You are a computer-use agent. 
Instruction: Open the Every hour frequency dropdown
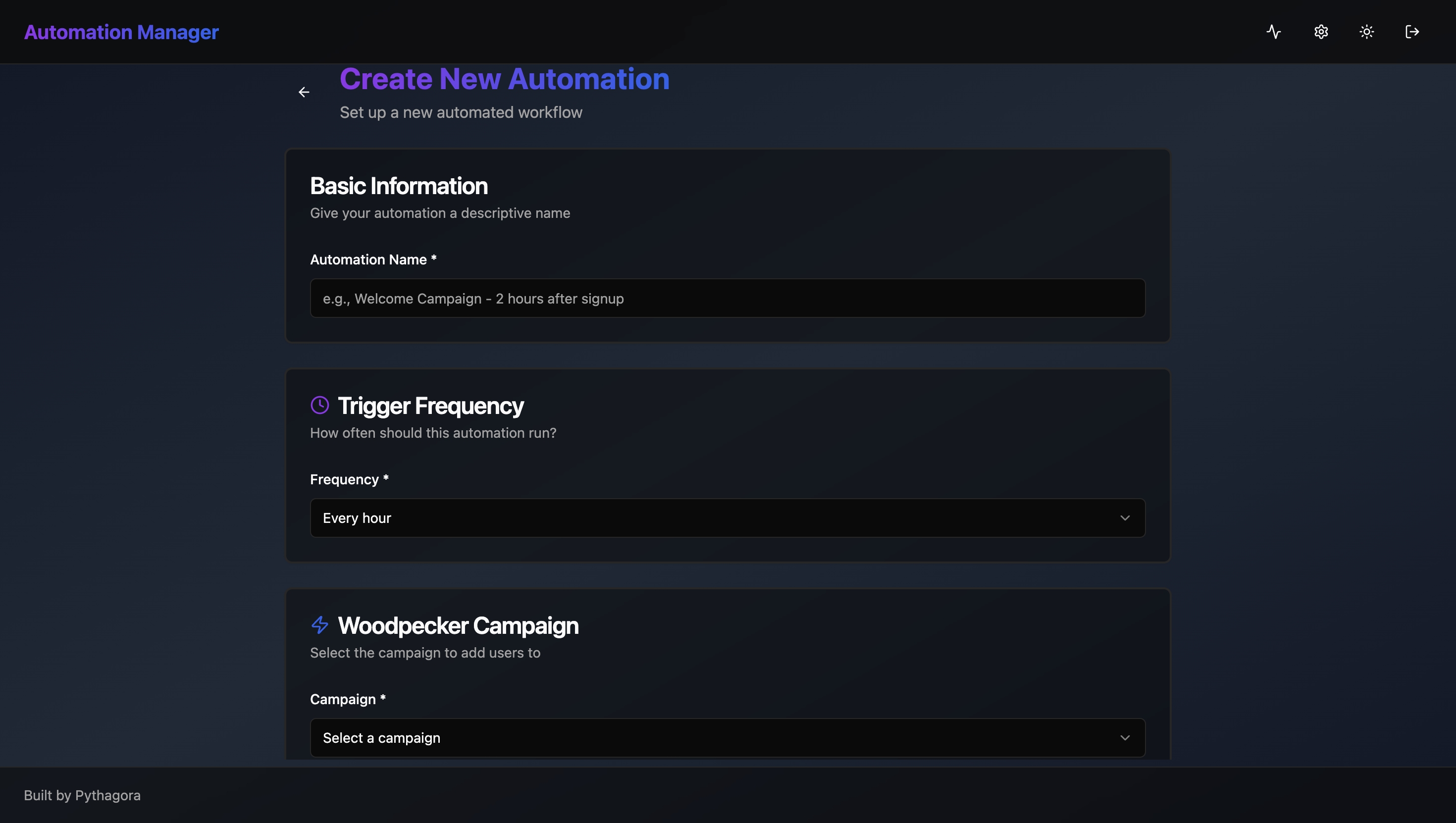point(727,518)
